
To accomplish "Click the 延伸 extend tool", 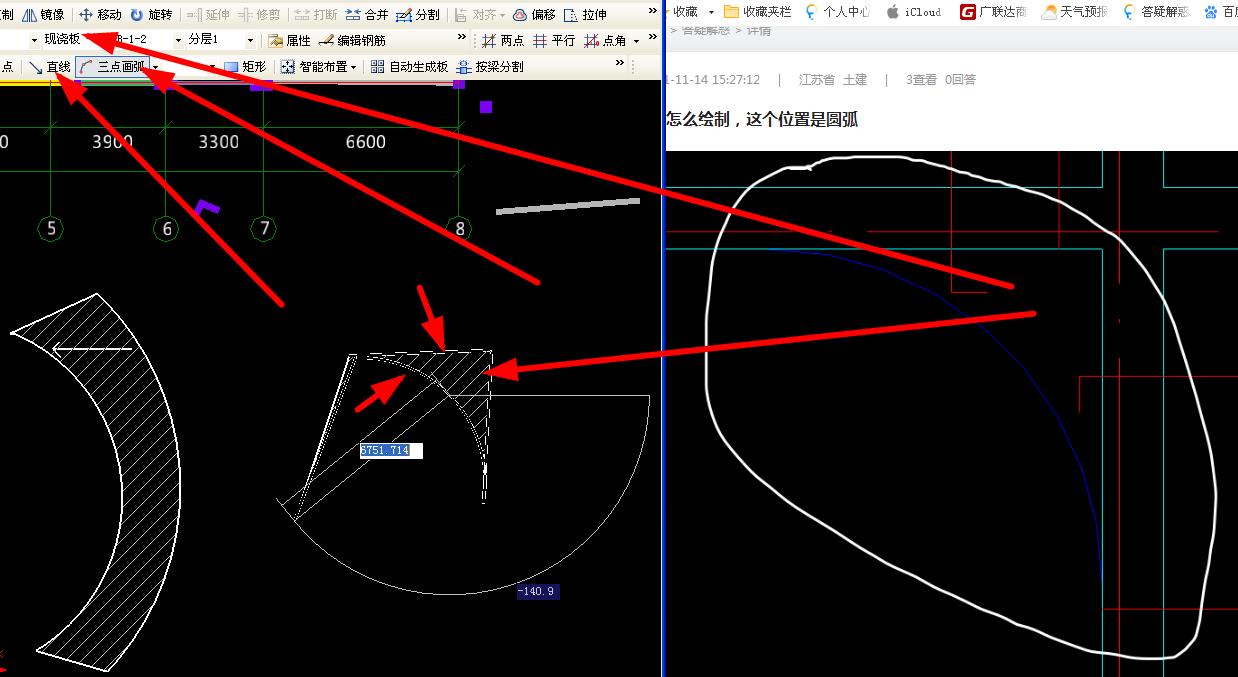I will pos(208,15).
